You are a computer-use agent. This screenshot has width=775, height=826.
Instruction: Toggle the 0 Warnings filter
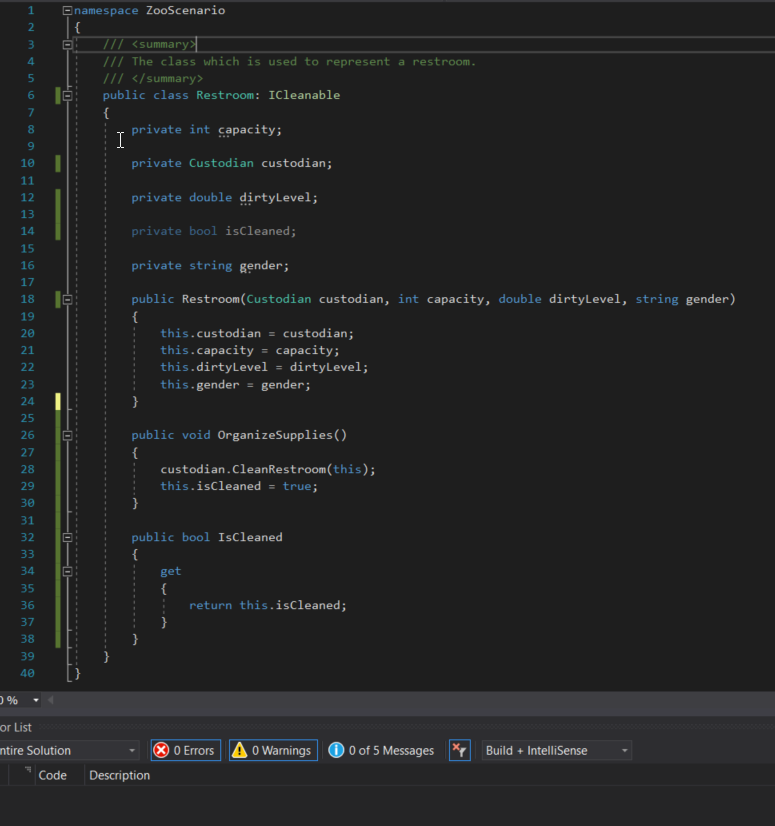pos(271,750)
